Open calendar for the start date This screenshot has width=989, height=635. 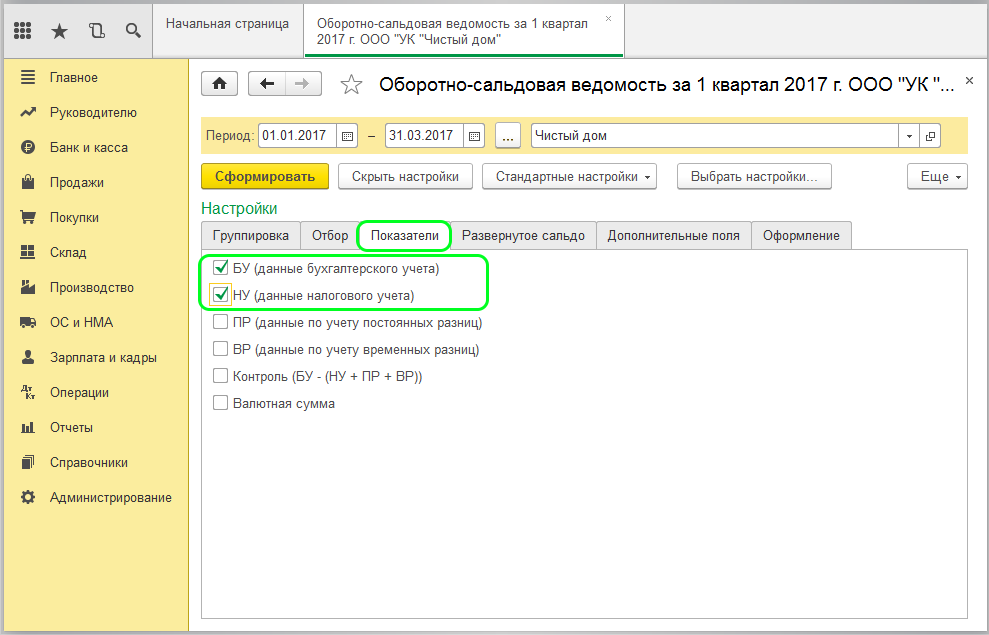tap(347, 136)
